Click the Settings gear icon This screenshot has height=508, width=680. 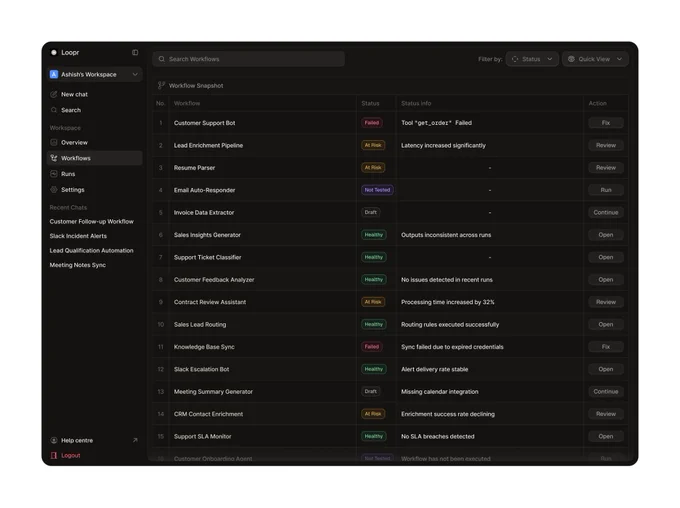pyautogui.click(x=54, y=190)
